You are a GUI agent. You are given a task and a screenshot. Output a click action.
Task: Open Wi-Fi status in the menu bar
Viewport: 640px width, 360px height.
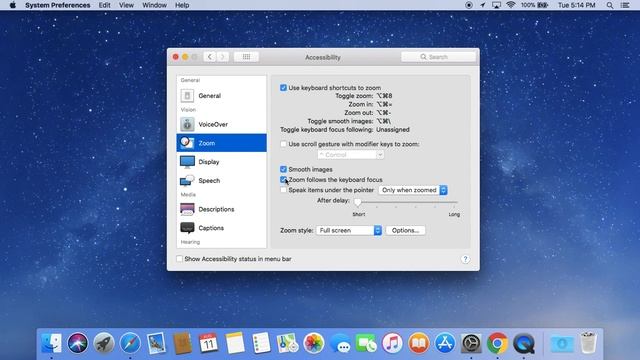tap(510, 5)
